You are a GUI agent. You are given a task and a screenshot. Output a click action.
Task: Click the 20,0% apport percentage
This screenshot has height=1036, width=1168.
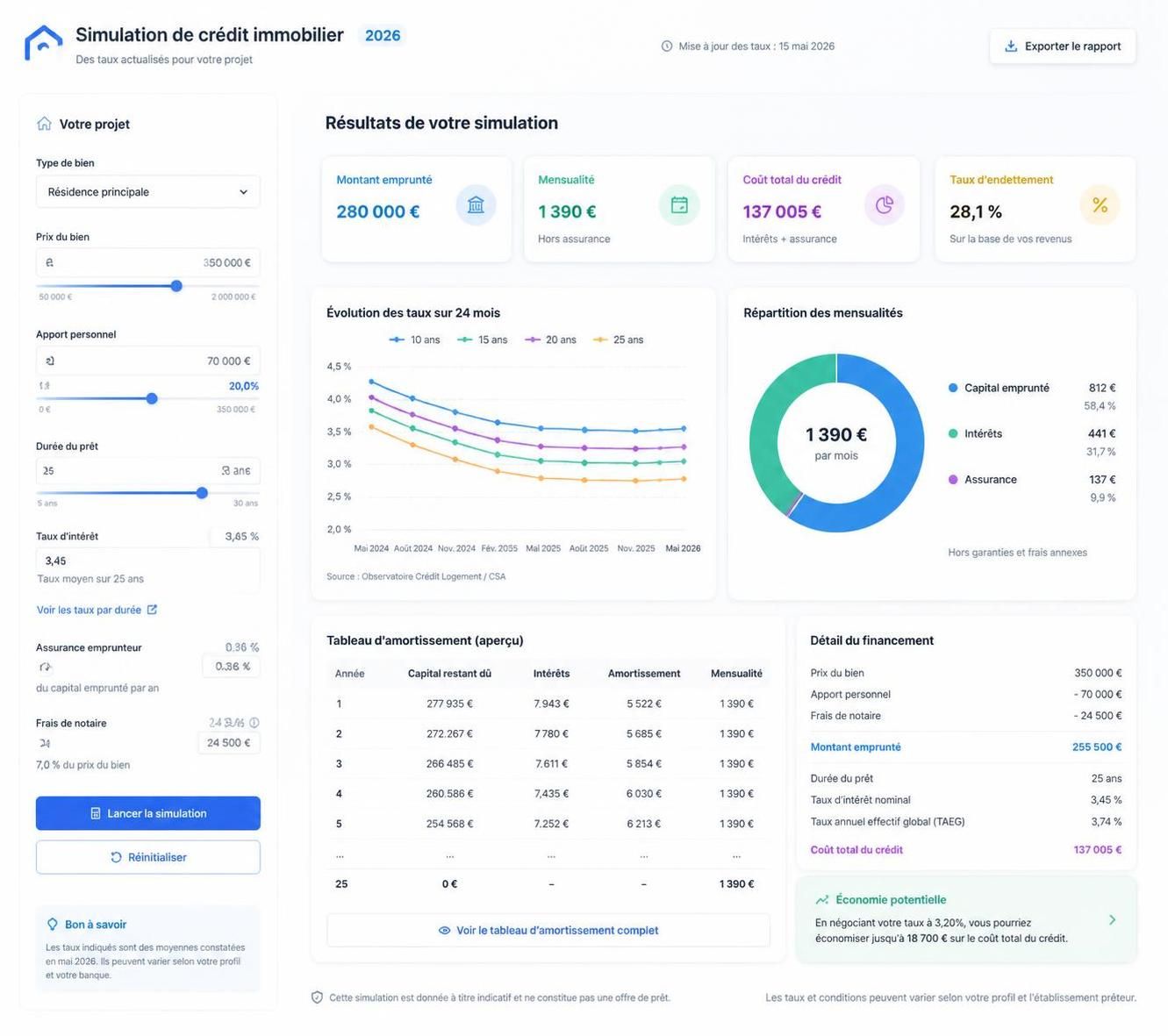pyautogui.click(x=244, y=386)
